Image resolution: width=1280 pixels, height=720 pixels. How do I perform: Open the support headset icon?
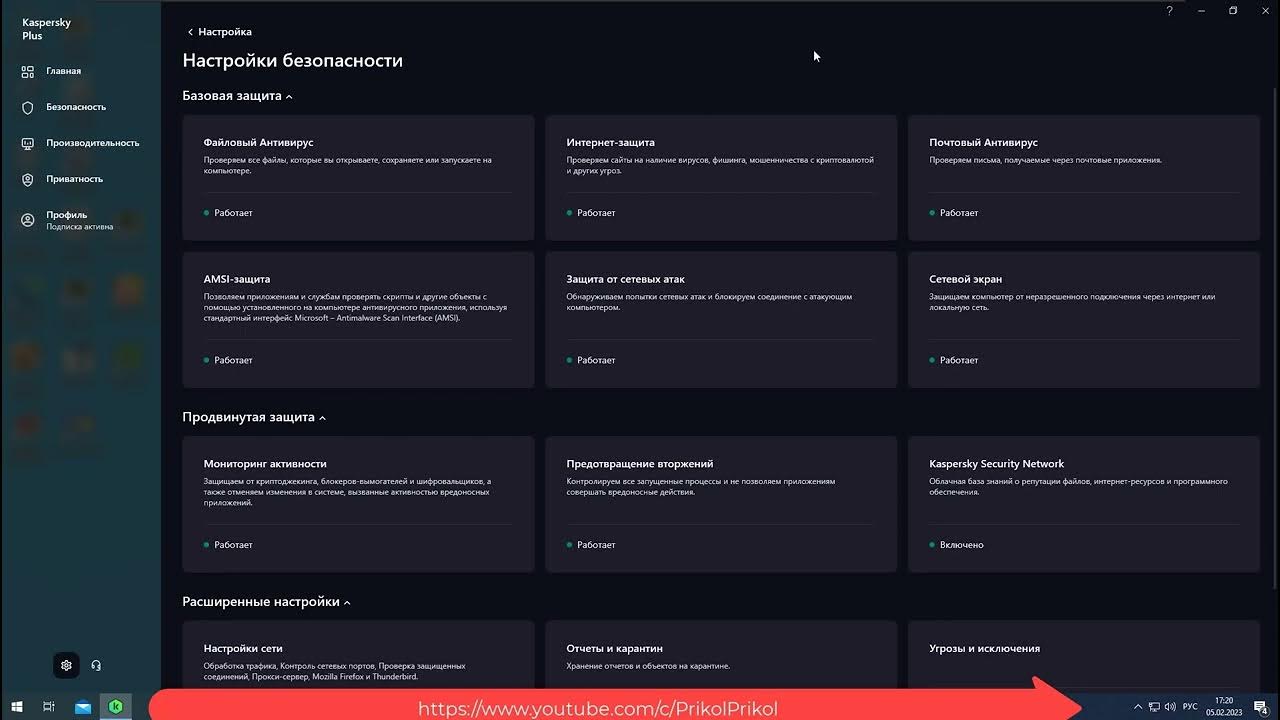[96, 665]
